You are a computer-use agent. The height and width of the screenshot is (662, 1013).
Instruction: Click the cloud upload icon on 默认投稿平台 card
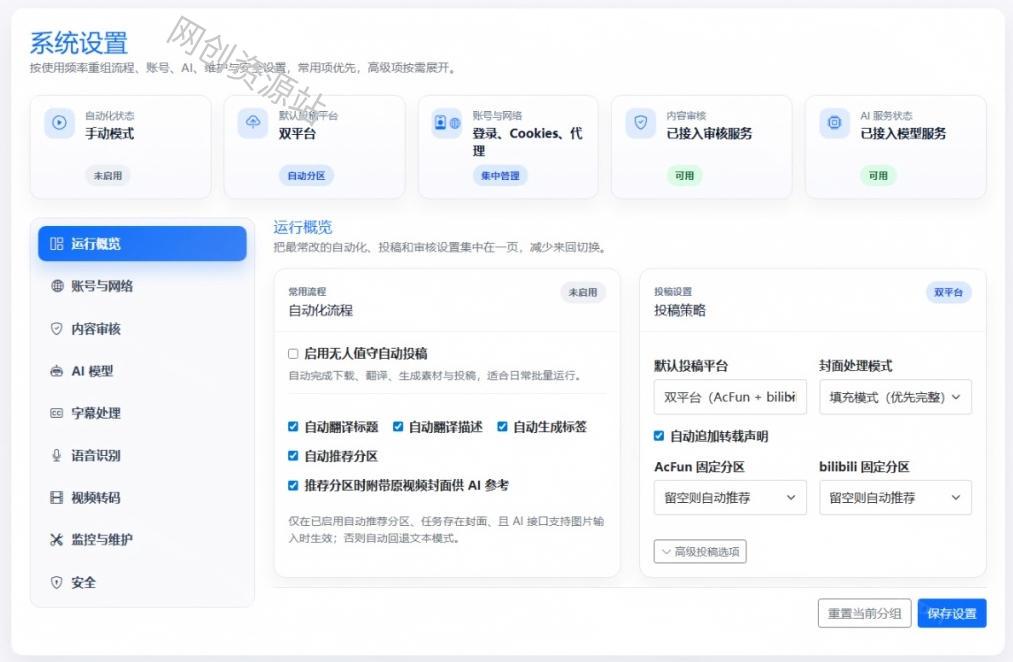(x=253, y=122)
